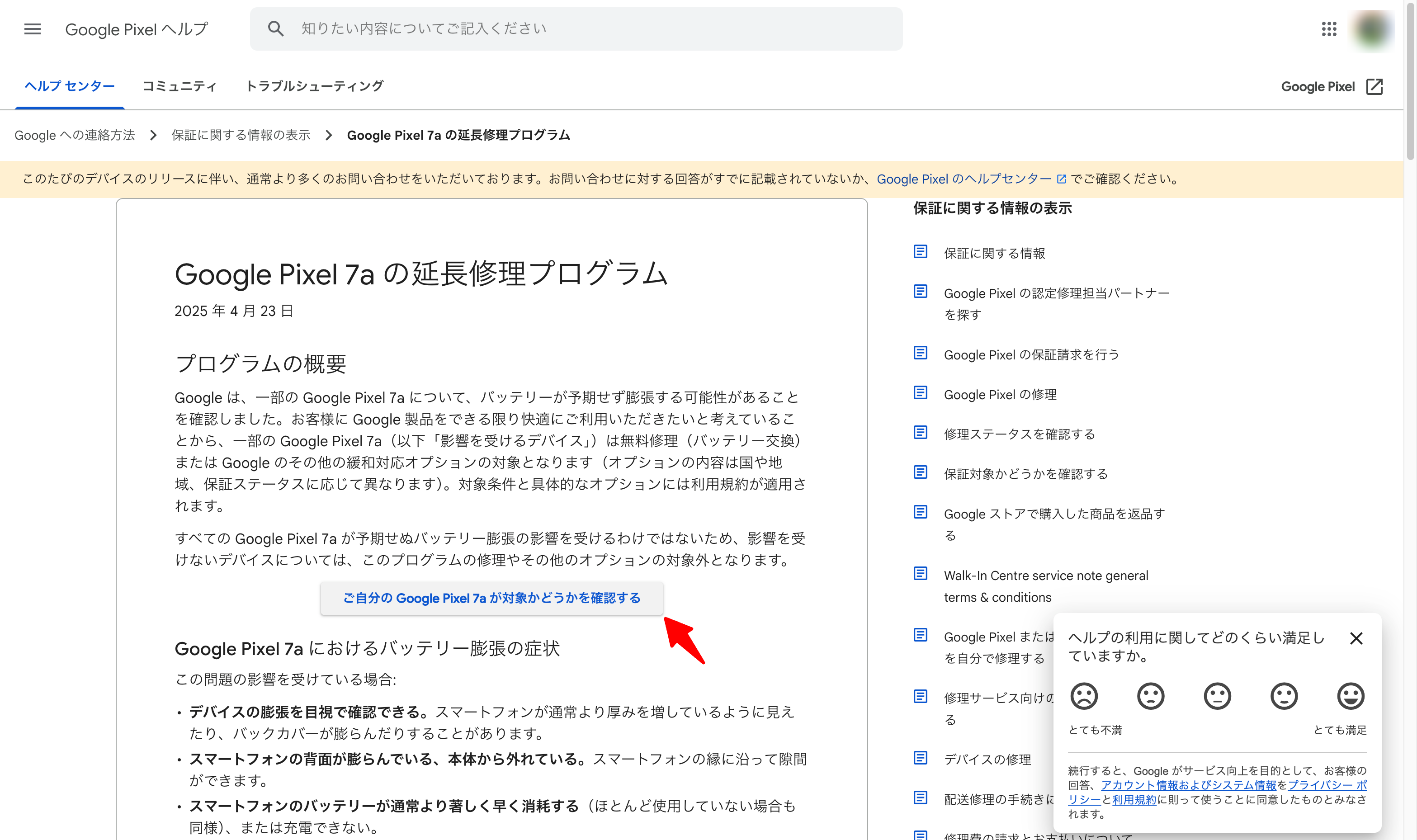
Task: Click the Google Pixel ヘルプ title
Action: 137,29
